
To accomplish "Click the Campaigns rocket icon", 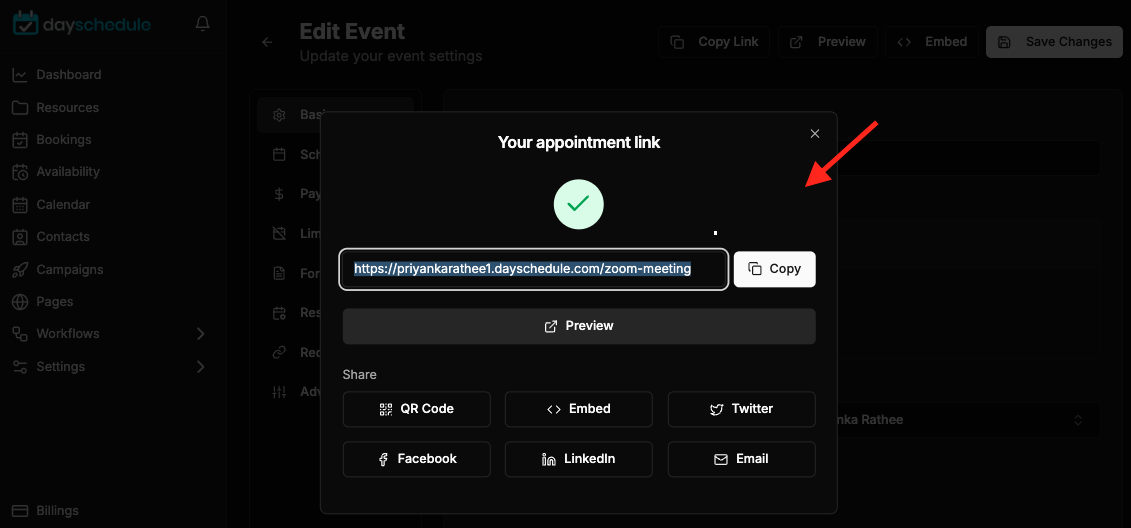I will click(20, 270).
